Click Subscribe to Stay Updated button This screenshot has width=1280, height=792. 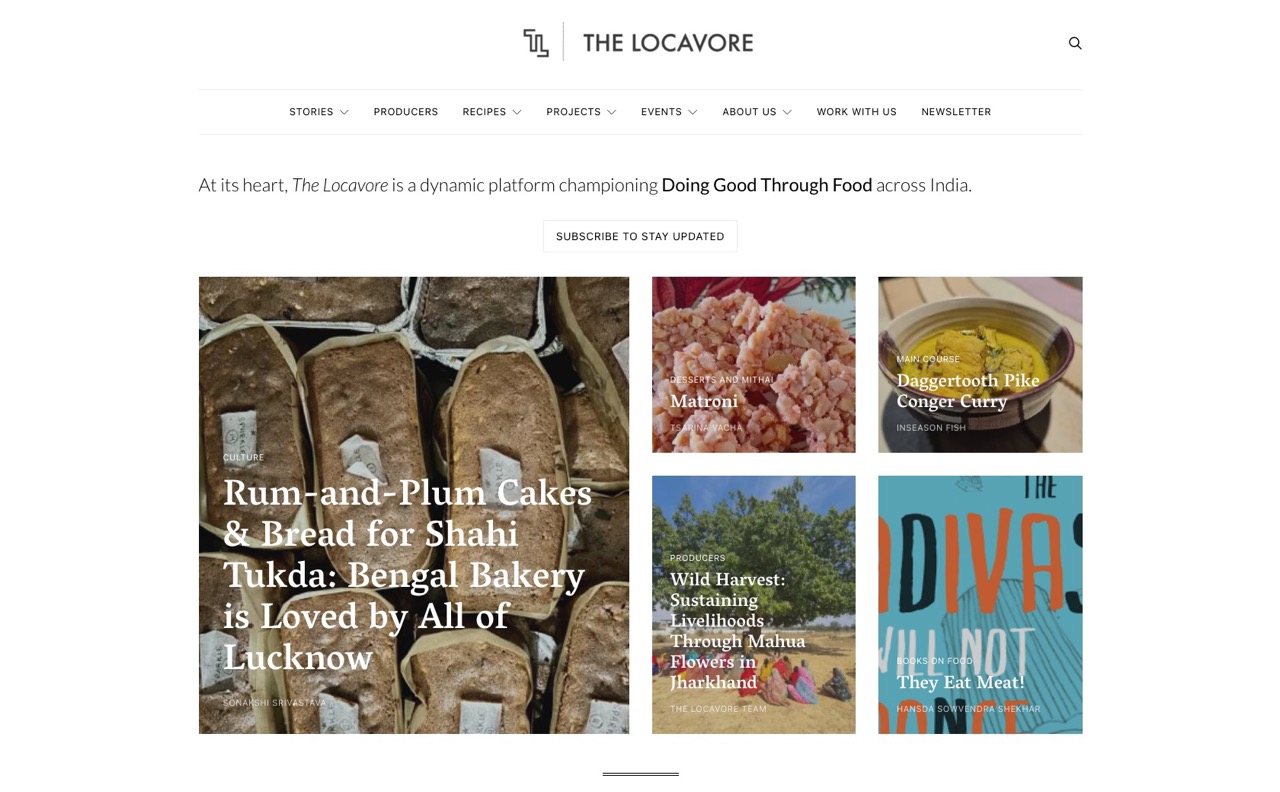click(640, 236)
